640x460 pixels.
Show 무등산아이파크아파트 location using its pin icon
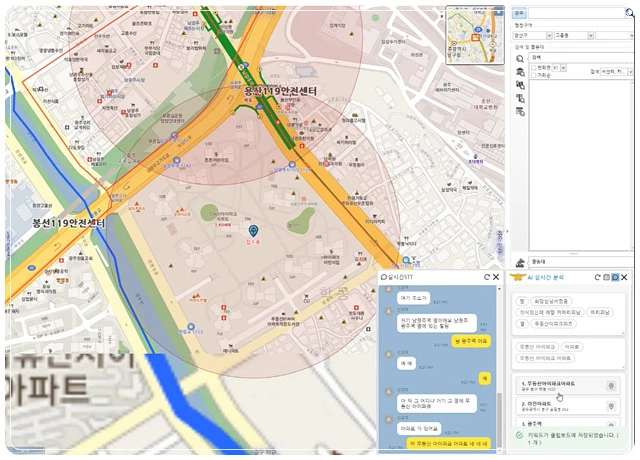(x=611, y=386)
